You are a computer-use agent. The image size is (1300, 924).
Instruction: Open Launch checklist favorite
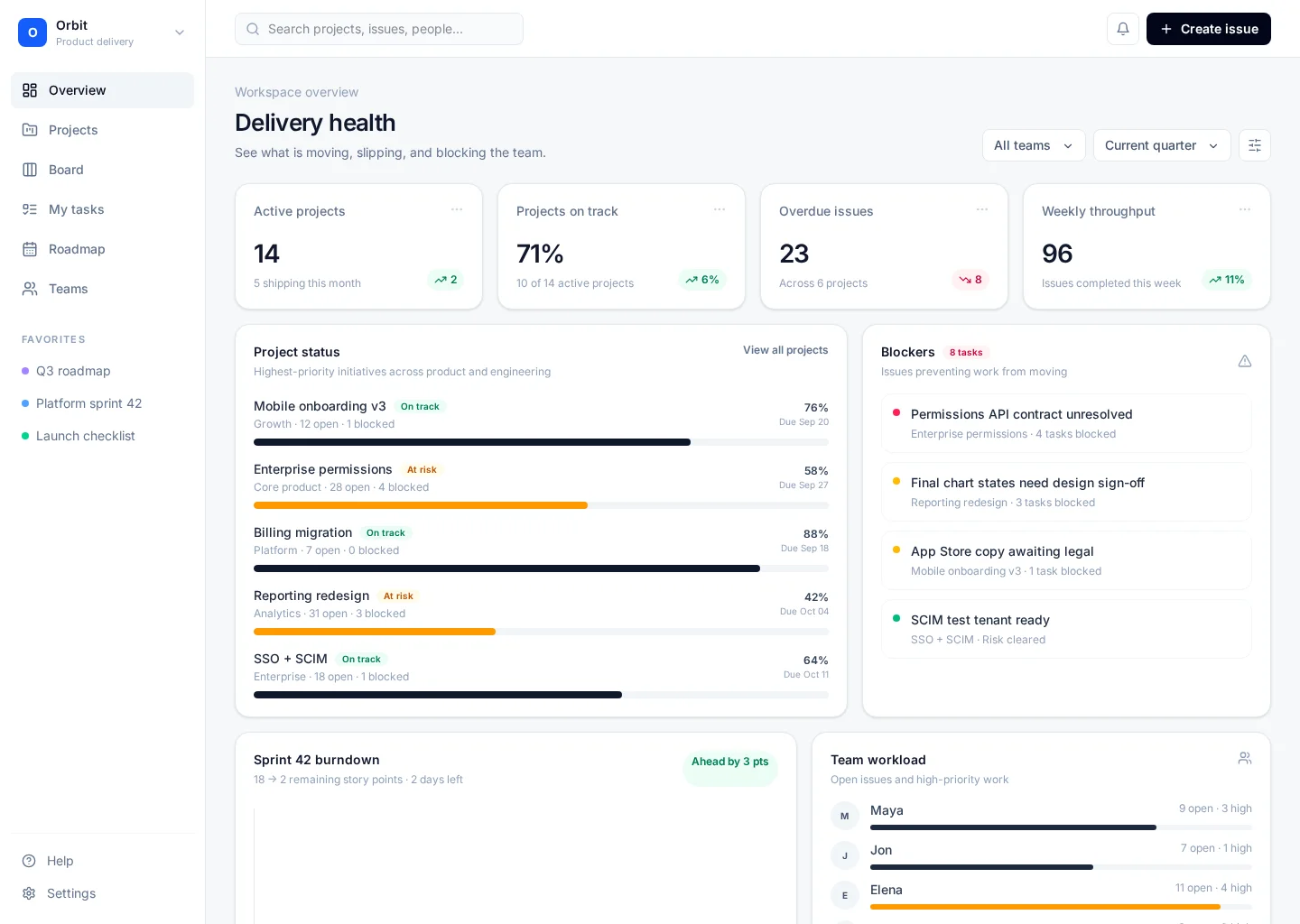point(102,436)
